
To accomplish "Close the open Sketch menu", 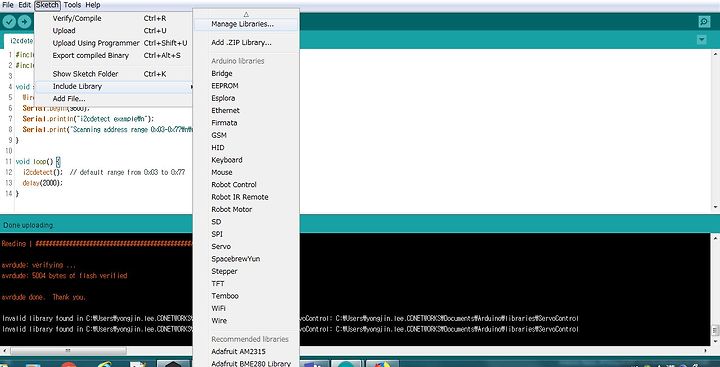I will pos(47,5).
